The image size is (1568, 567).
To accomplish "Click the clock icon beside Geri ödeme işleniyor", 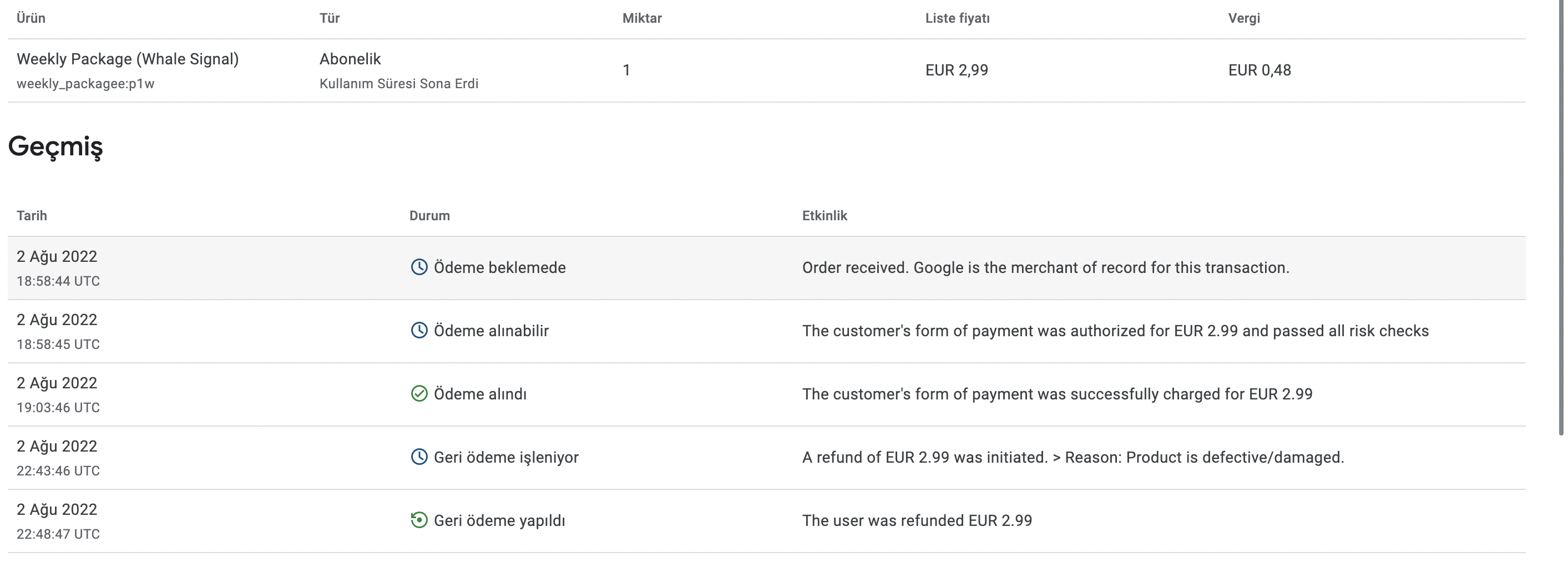I will (x=419, y=457).
